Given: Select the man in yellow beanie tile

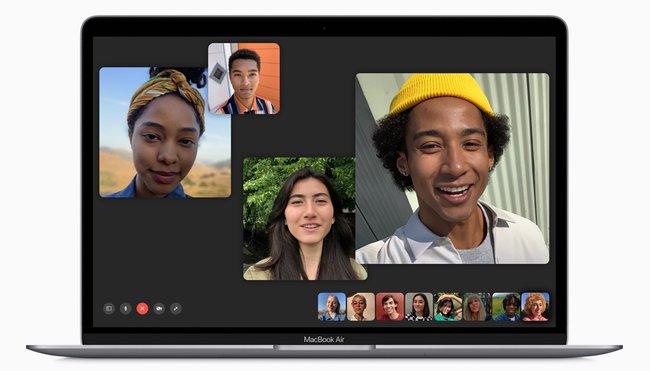Looking at the screenshot, I should (452, 168).
